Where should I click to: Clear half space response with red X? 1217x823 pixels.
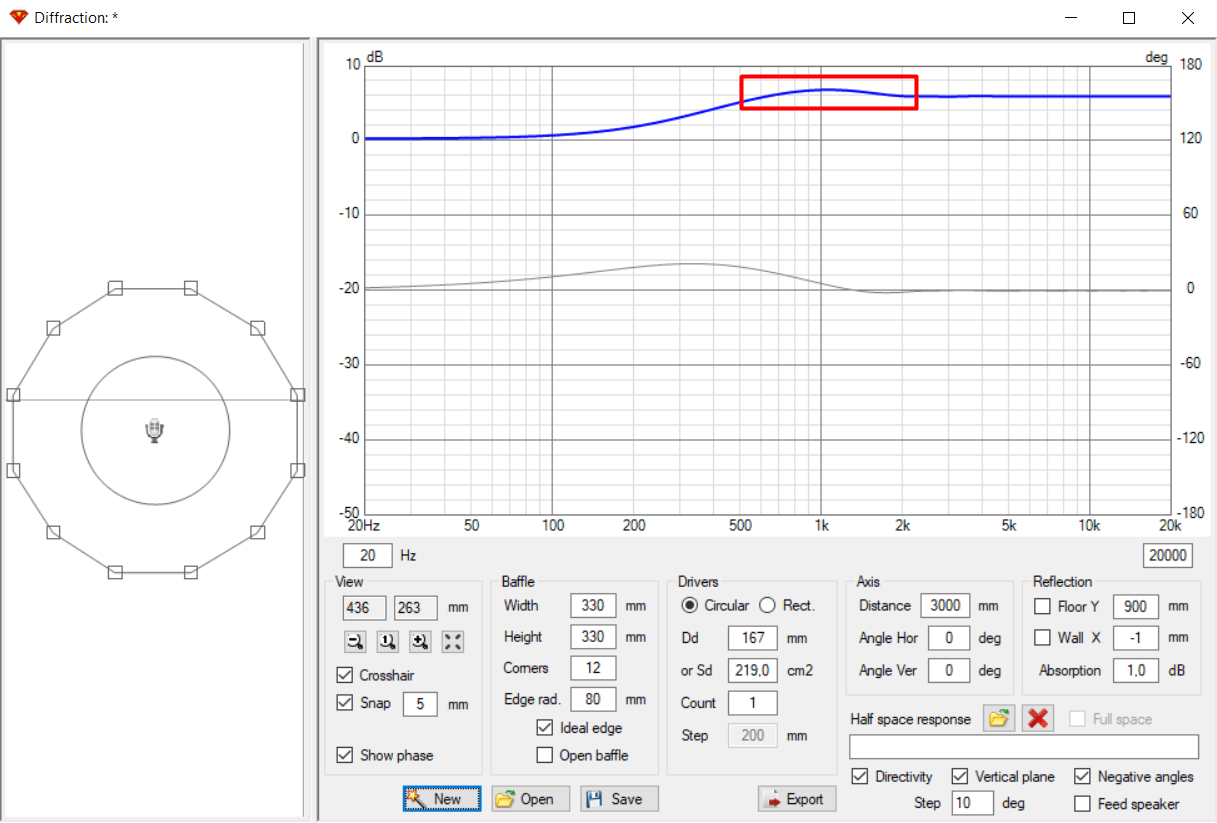click(1038, 718)
